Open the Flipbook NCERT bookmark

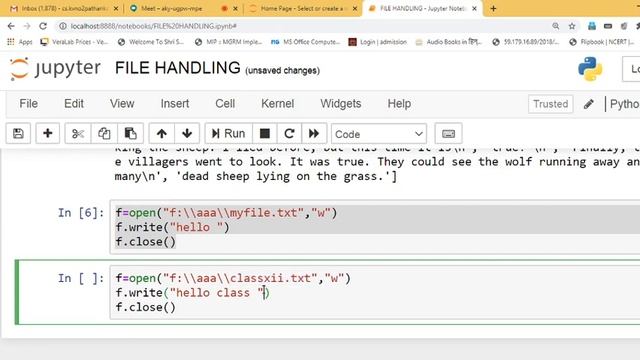pyautogui.click(x=602, y=42)
